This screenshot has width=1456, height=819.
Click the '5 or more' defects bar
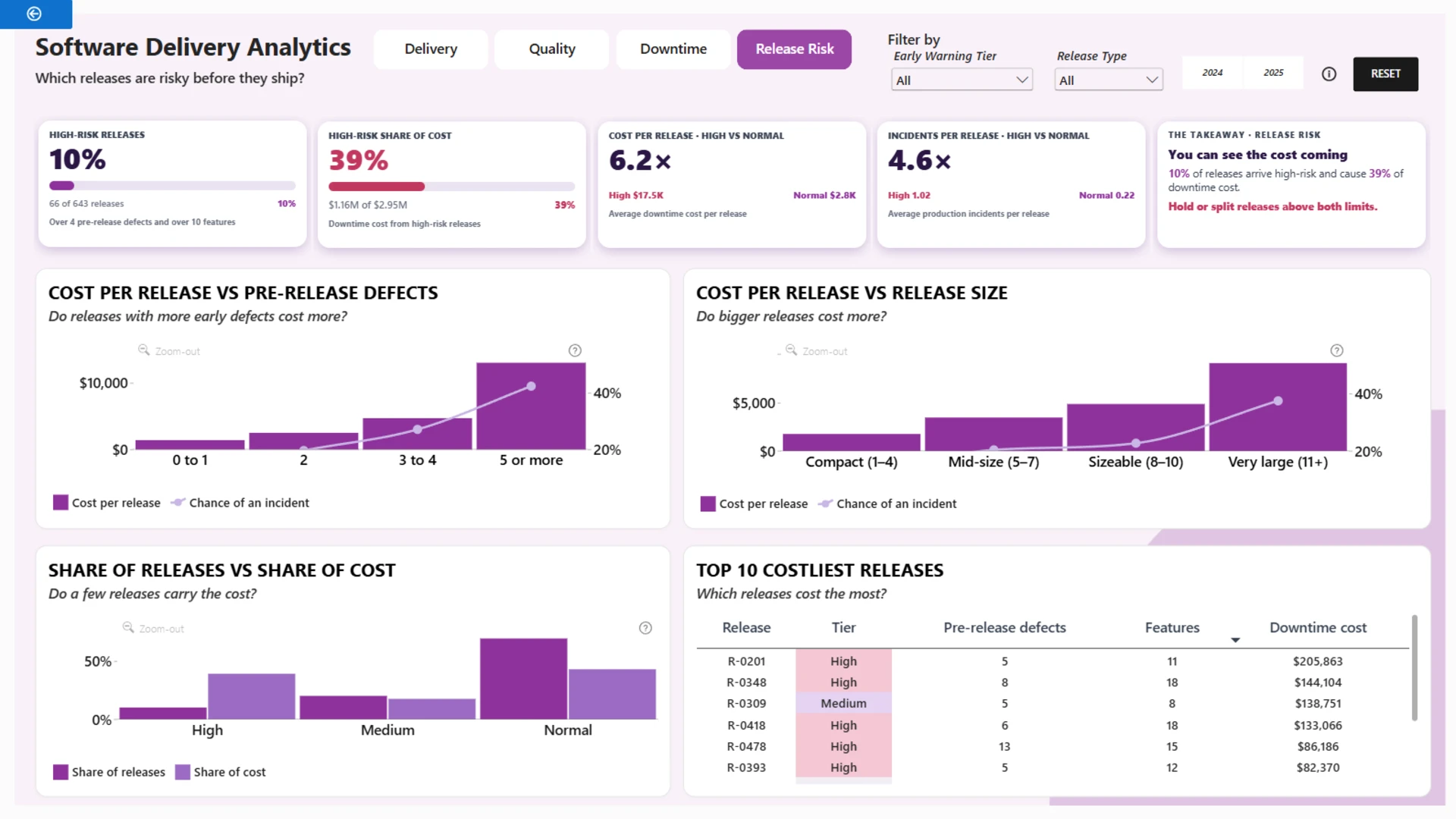pyautogui.click(x=531, y=406)
